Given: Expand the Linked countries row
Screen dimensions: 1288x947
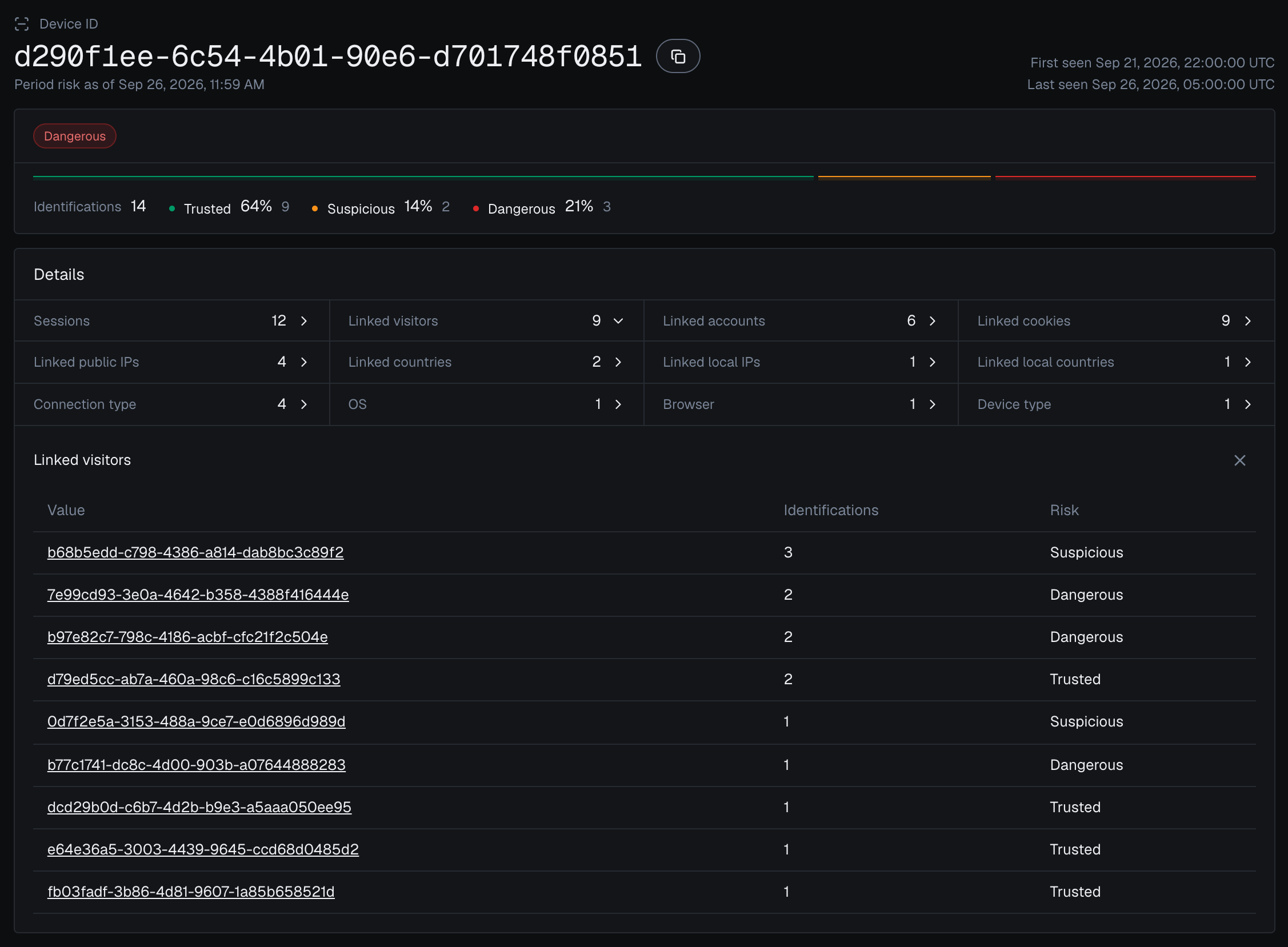Looking at the screenshot, I should click(x=486, y=362).
